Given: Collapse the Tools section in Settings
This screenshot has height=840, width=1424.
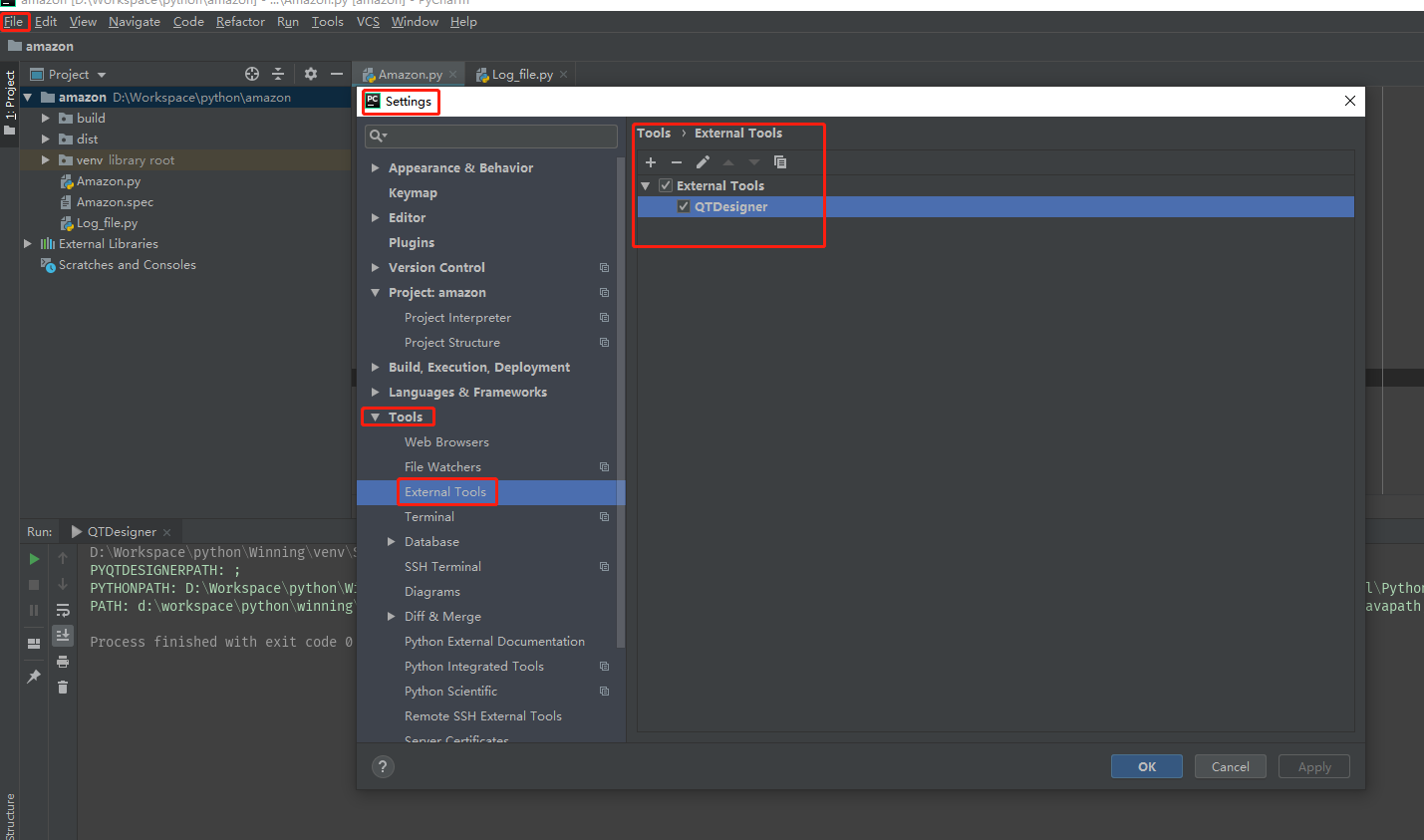Looking at the screenshot, I should pyautogui.click(x=376, y=417).
